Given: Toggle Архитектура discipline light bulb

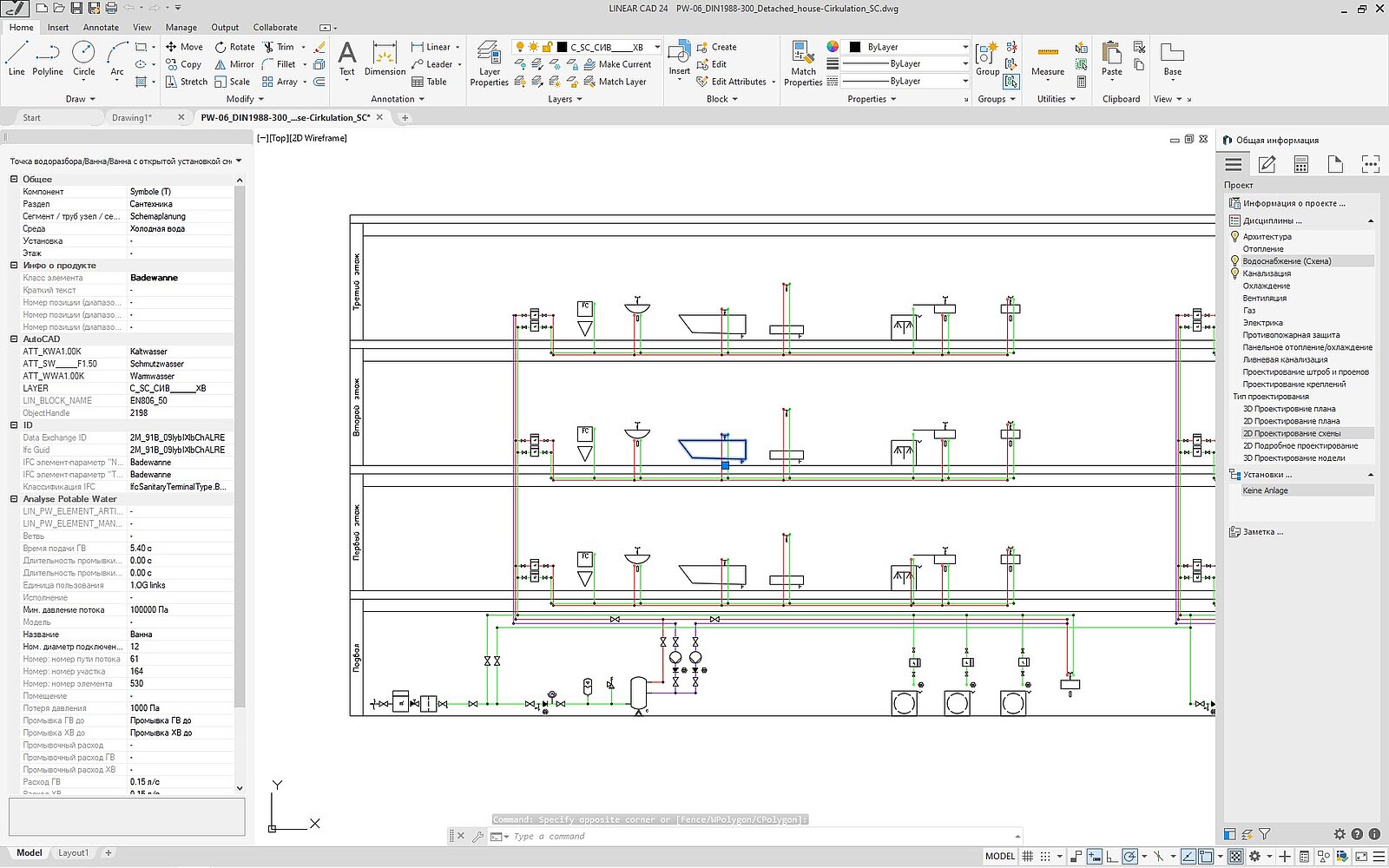Looking at the screenshot, I should [1234, 237].
